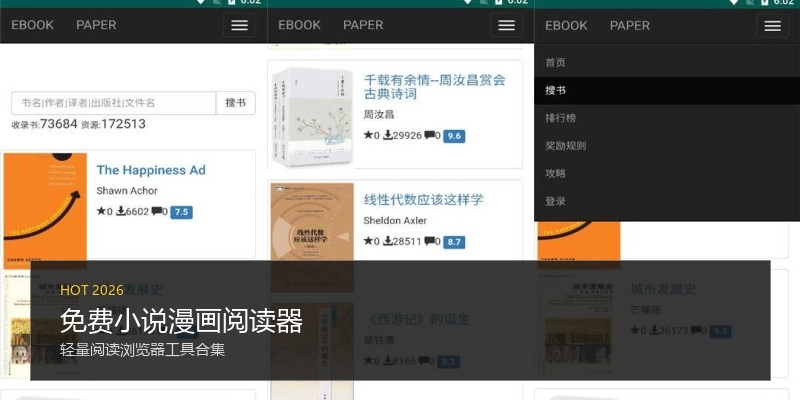The width and height of the screenshot is (800, 400).
Task: Click star icon in Happiness Ad row
Action: (102, 211)
